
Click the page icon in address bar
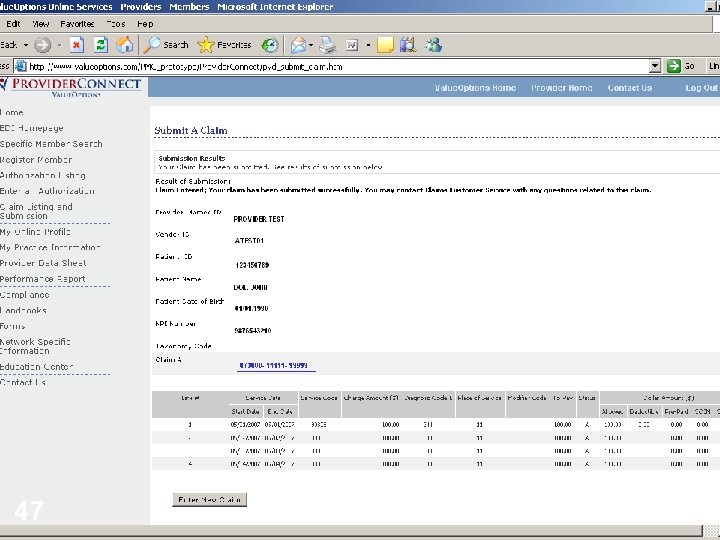click(21, 67)
